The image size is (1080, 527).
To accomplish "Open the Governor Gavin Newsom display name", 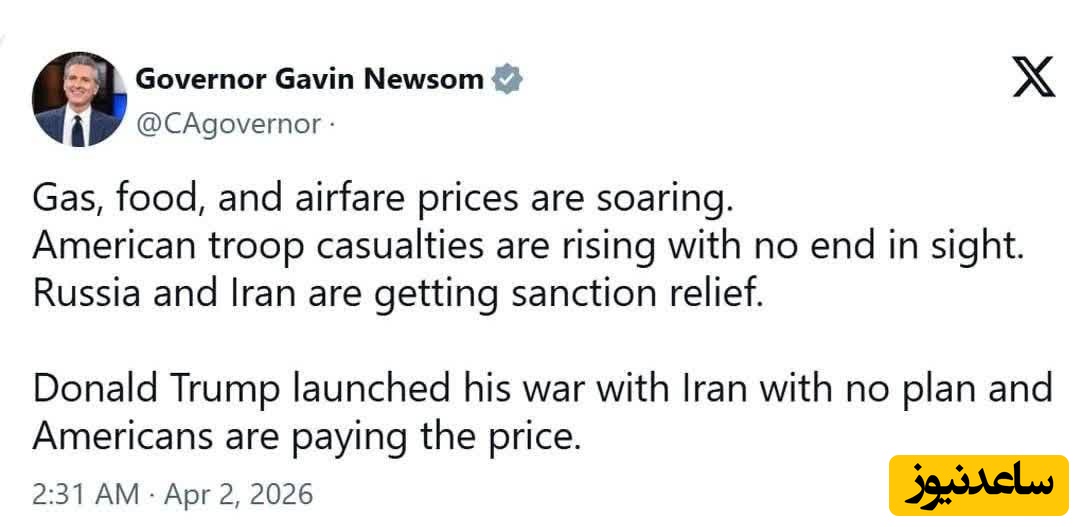I will 309,79.
